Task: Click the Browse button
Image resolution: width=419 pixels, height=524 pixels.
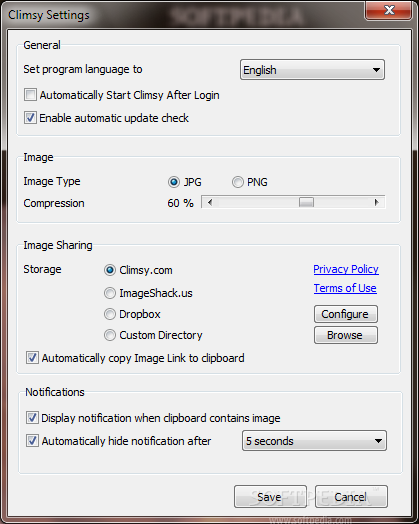Action: point(346,335)
